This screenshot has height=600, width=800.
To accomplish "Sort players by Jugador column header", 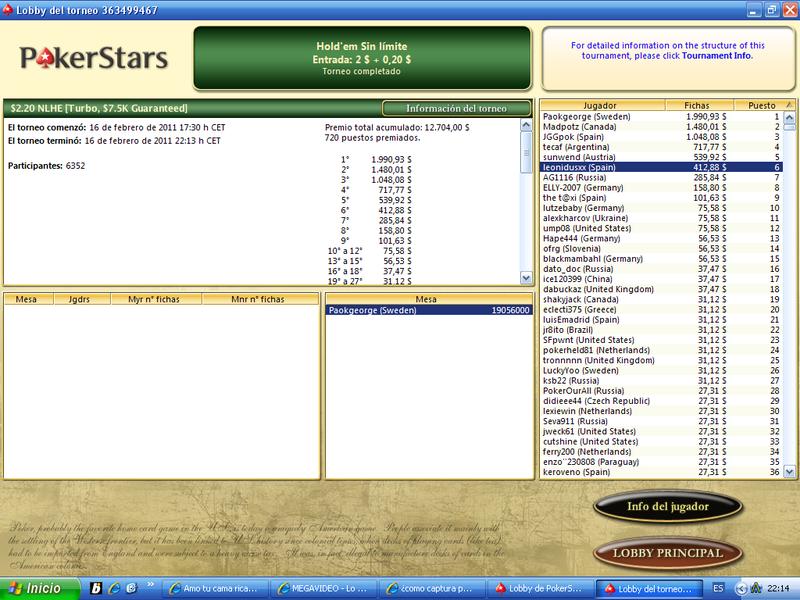I will pyautogui.click(x=603, y=105).
